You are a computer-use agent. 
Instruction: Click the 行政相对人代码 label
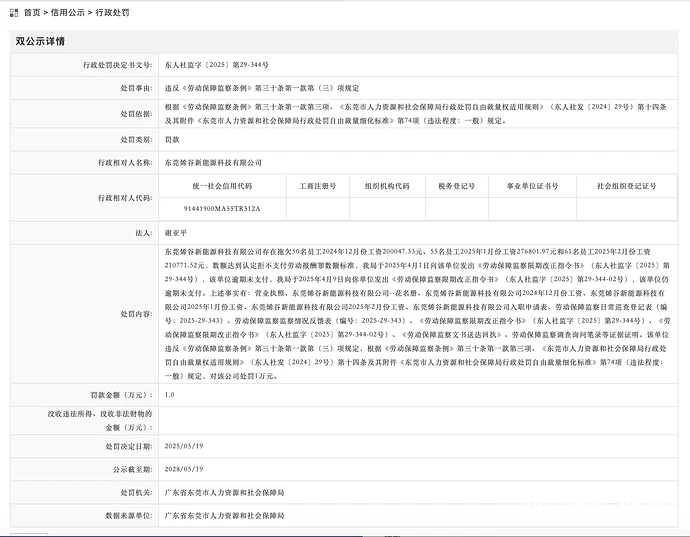pos(125,198)
